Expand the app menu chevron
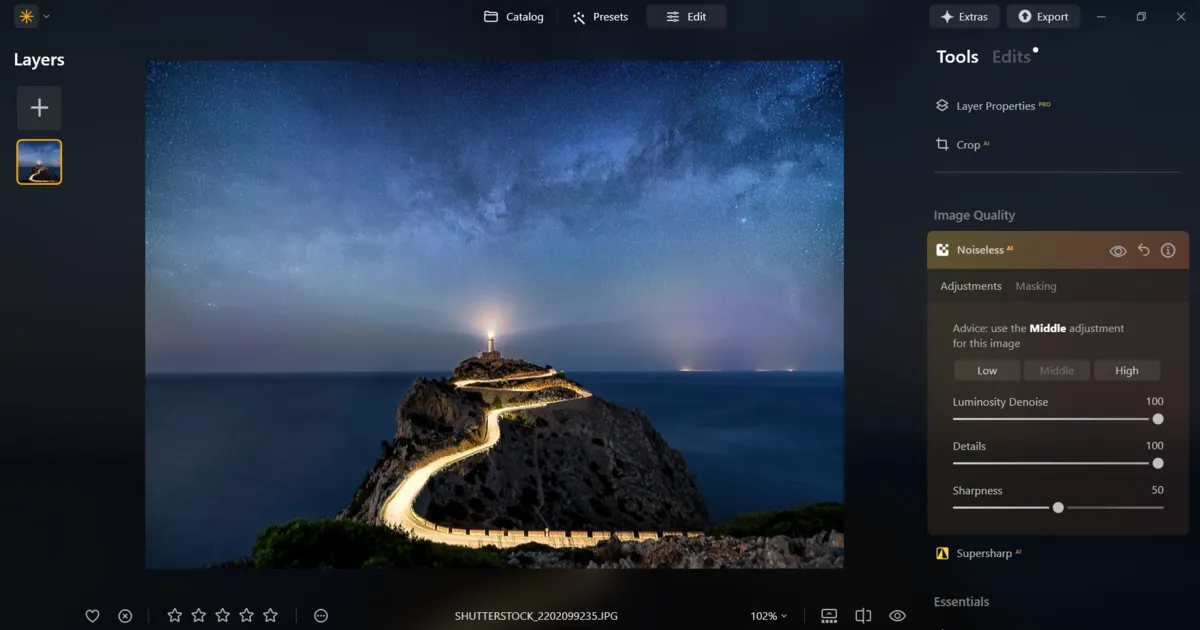Screen dimensions: 1200x630 (x=44, y=16)
